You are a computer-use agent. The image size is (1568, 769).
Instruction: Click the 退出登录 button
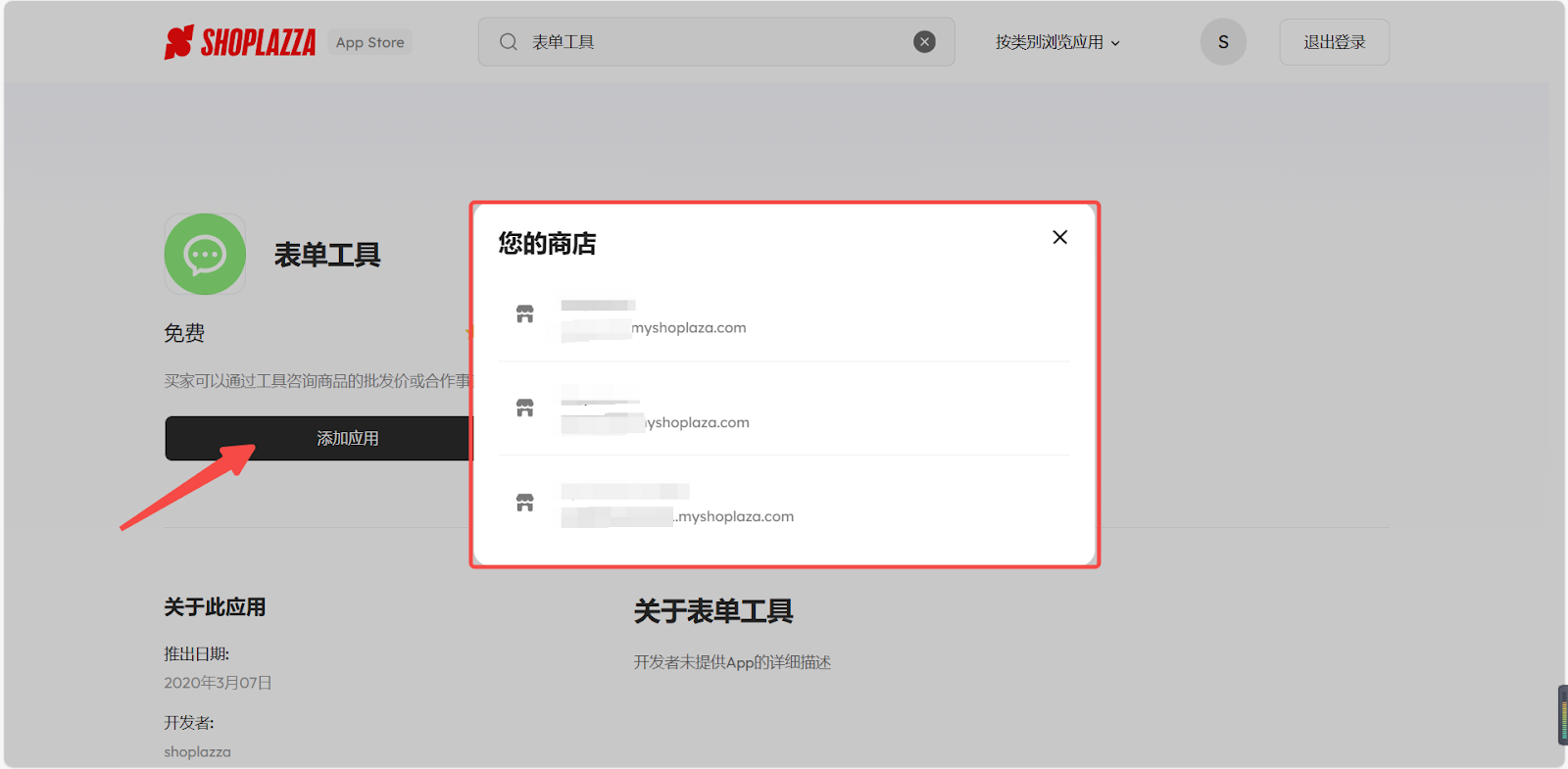coord(1334,42)
